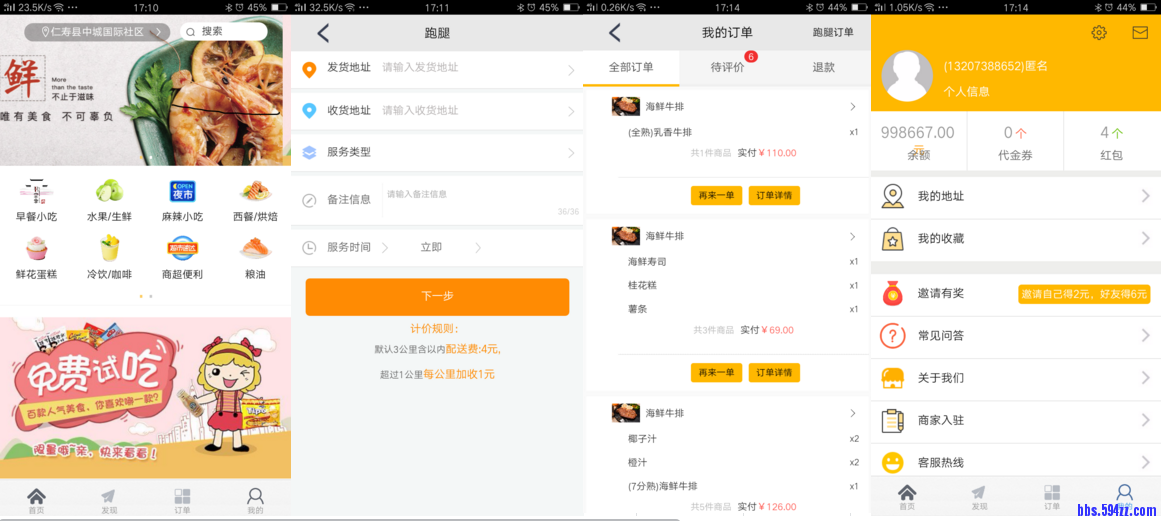Tap 发现 paper plane icon on first screen

tap(109, 496)
